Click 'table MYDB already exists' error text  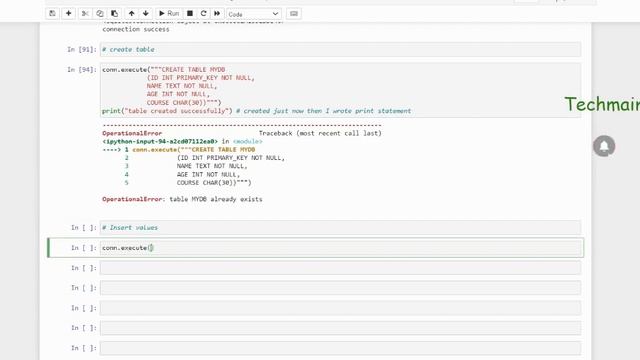(x=216, y=199)
